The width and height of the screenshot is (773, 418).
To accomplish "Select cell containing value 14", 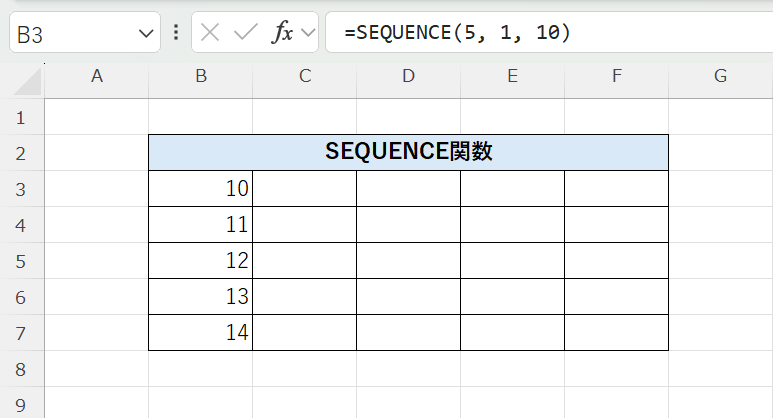I will (201, 333).
